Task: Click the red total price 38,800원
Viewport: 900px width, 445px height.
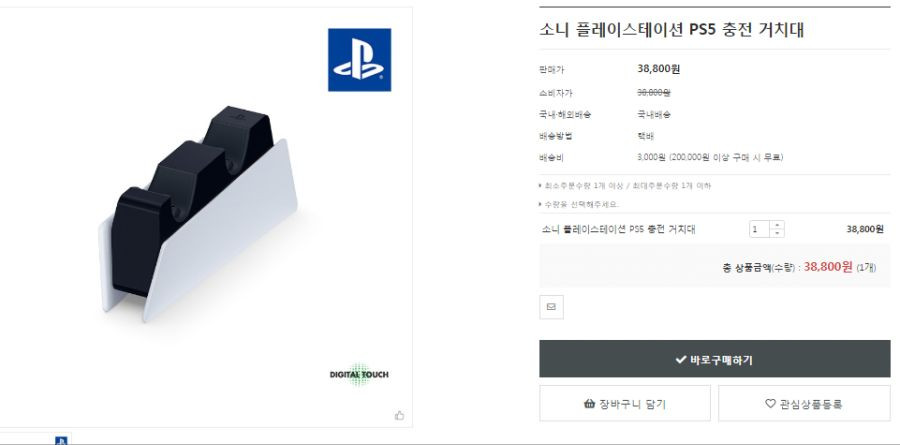Action: (828, 266)
